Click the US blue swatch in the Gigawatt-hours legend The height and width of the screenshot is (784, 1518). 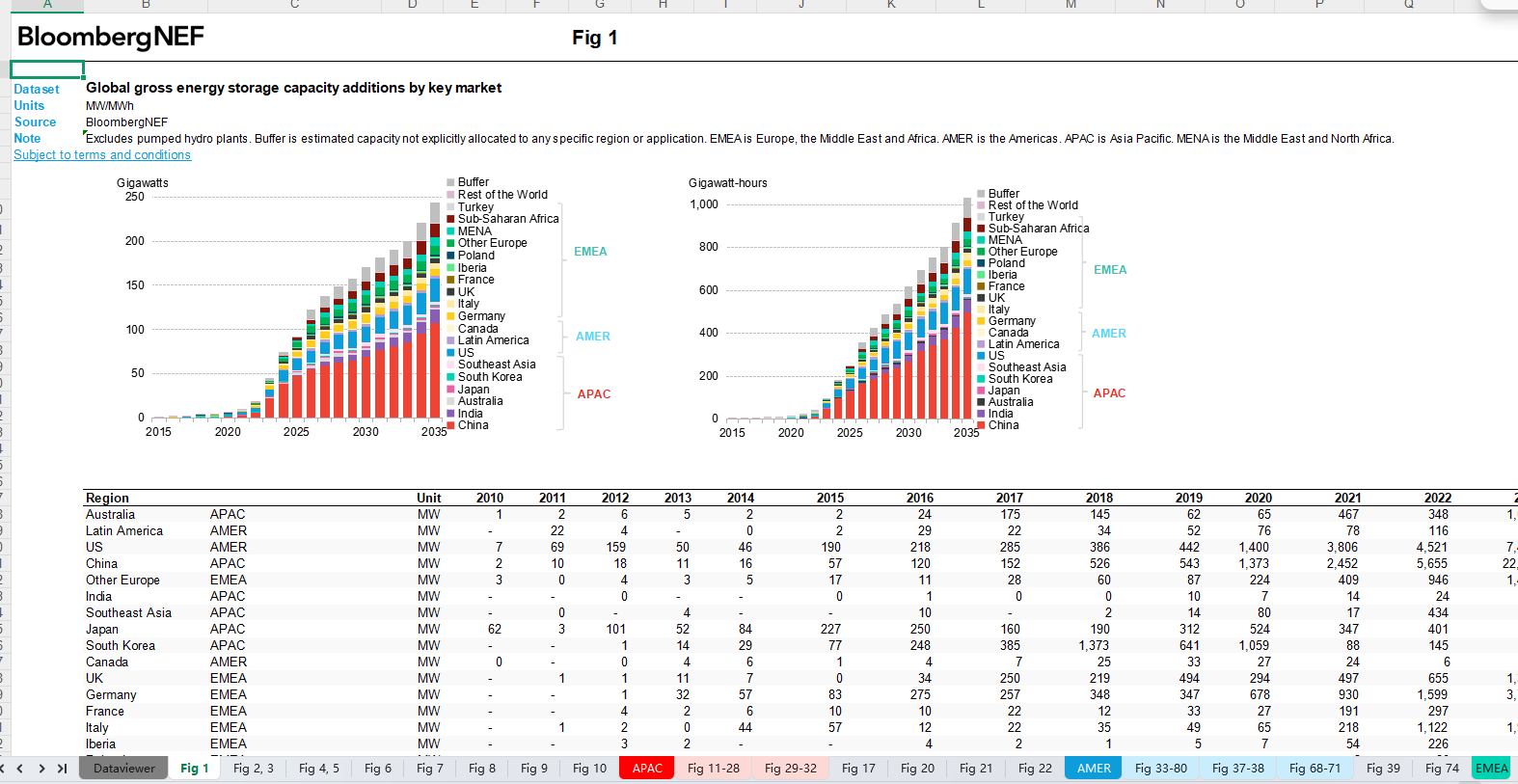click(x=981, y=356)
